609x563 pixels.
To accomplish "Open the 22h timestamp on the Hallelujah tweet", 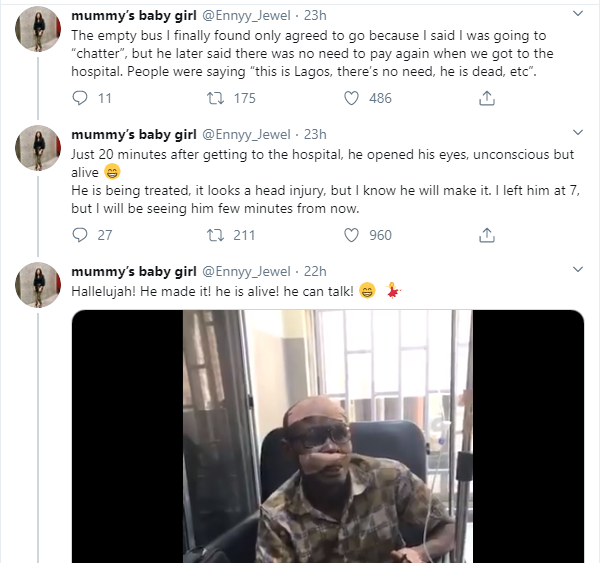I will (313, 271).
